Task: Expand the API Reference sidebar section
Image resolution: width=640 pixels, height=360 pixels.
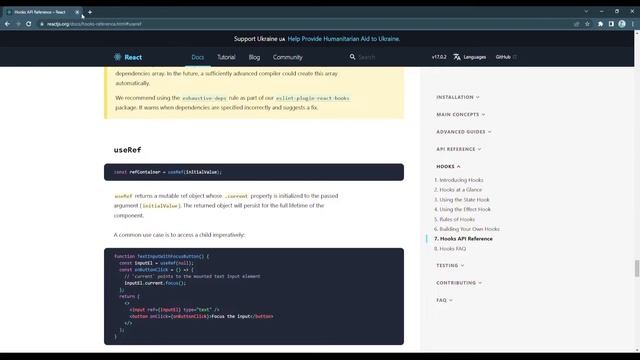Action: pyautogui.click(x=459, y=149)
